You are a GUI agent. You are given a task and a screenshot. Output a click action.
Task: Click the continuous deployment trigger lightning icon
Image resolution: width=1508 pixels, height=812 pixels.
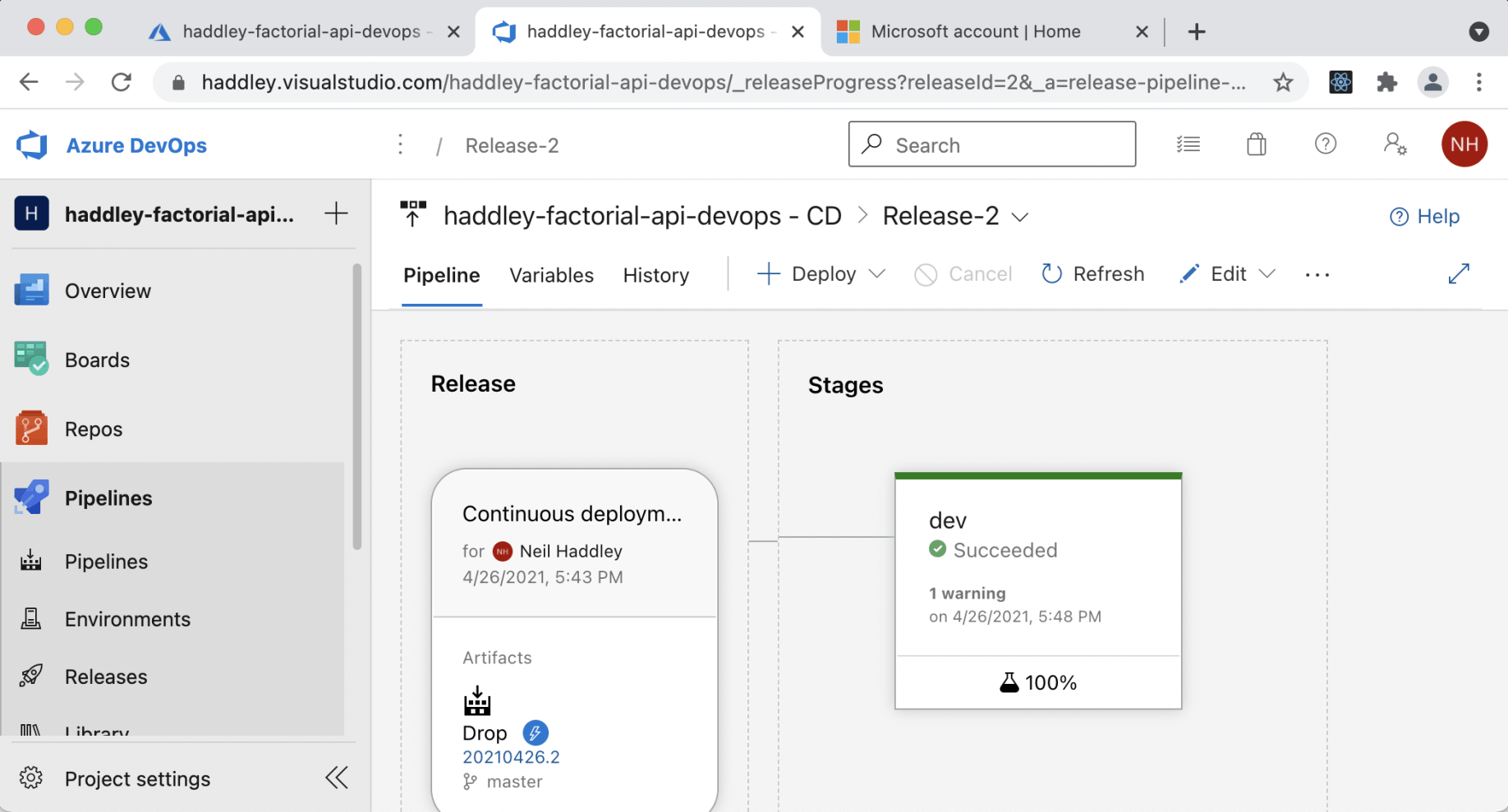tap(536, 732)
